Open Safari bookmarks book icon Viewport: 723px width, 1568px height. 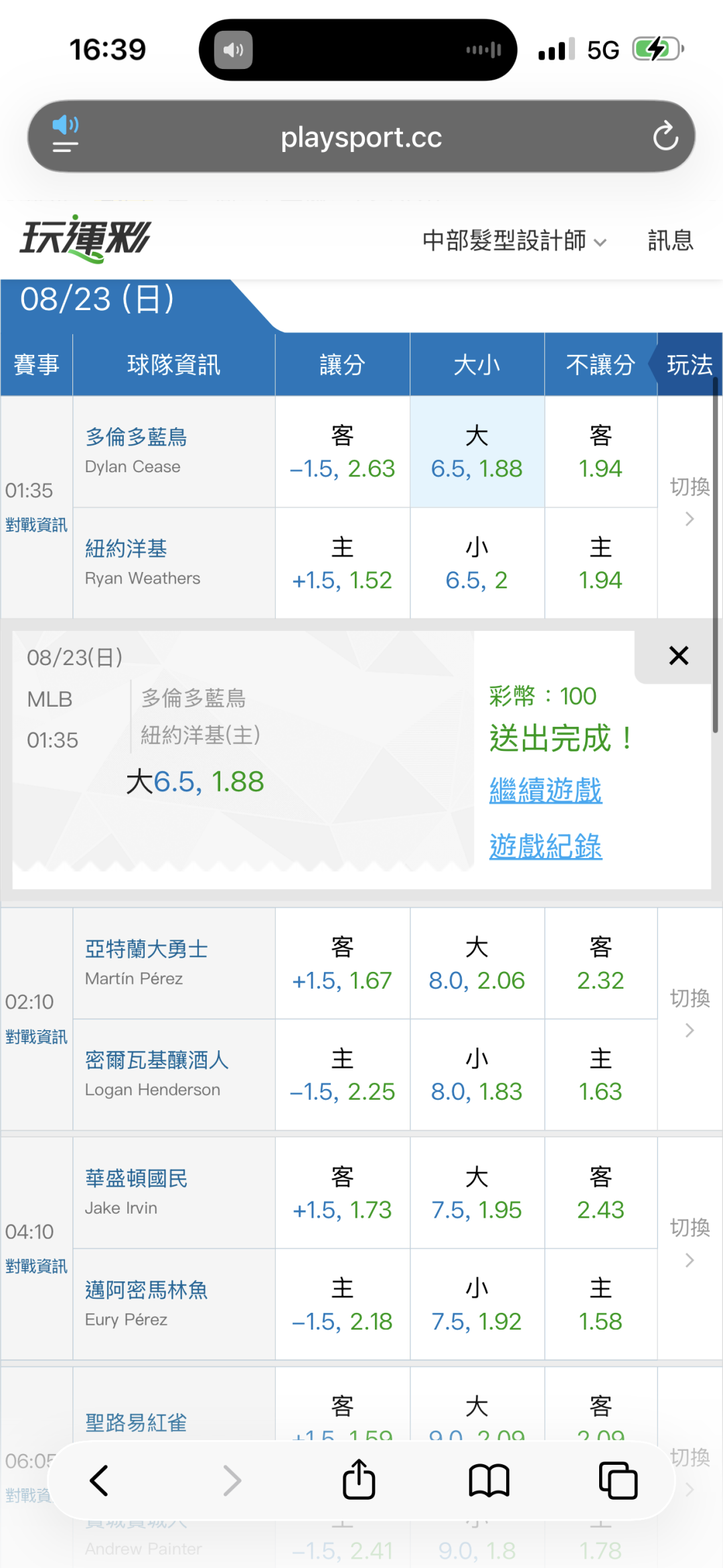click(x=489, y=1480)
